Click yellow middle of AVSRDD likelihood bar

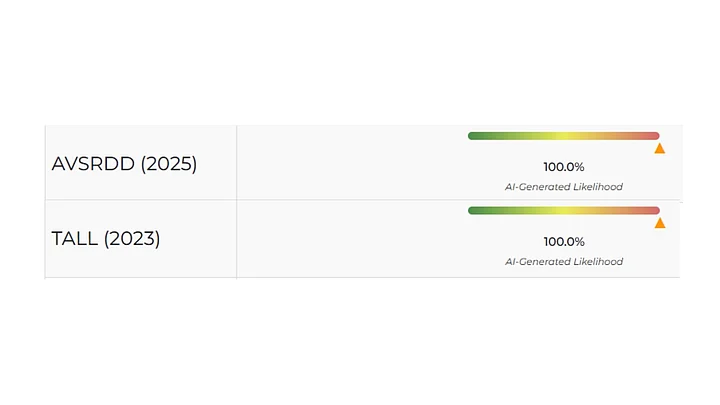pyautogui.click(x=564, y=136)
